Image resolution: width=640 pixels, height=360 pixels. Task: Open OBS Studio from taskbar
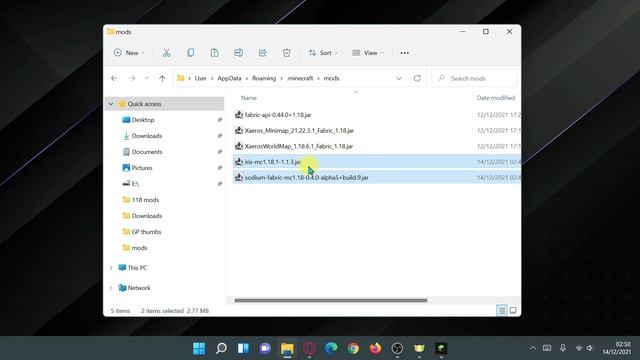(x=397, y=348)
